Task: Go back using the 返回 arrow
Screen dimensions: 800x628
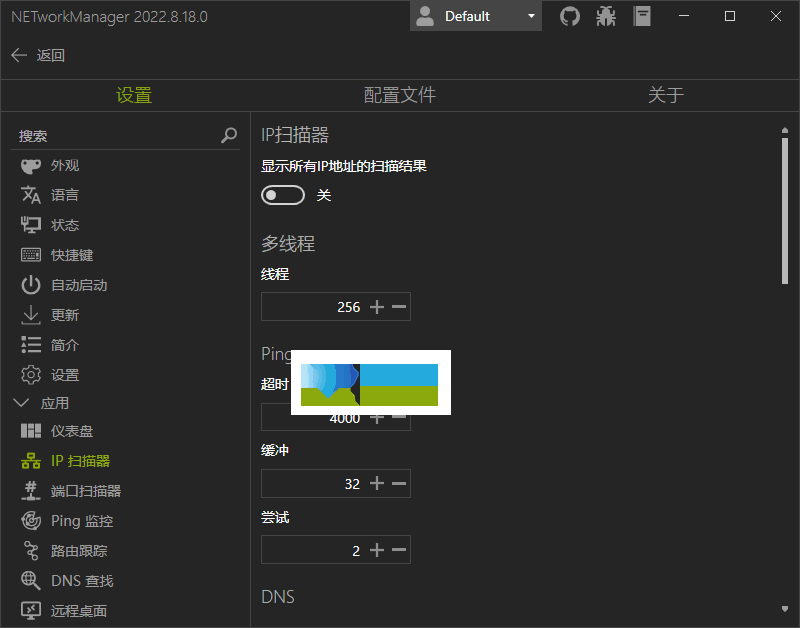Action: 19,55
